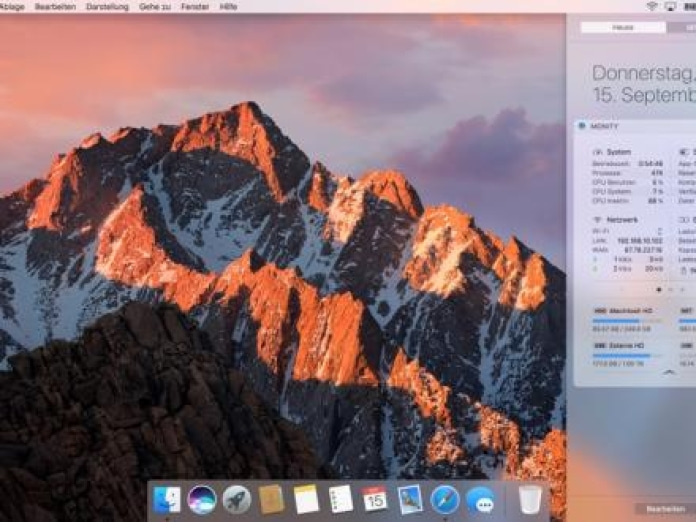Click the CPU System row in MONITY
The image size is (696, 522).
tap(628, 191)
